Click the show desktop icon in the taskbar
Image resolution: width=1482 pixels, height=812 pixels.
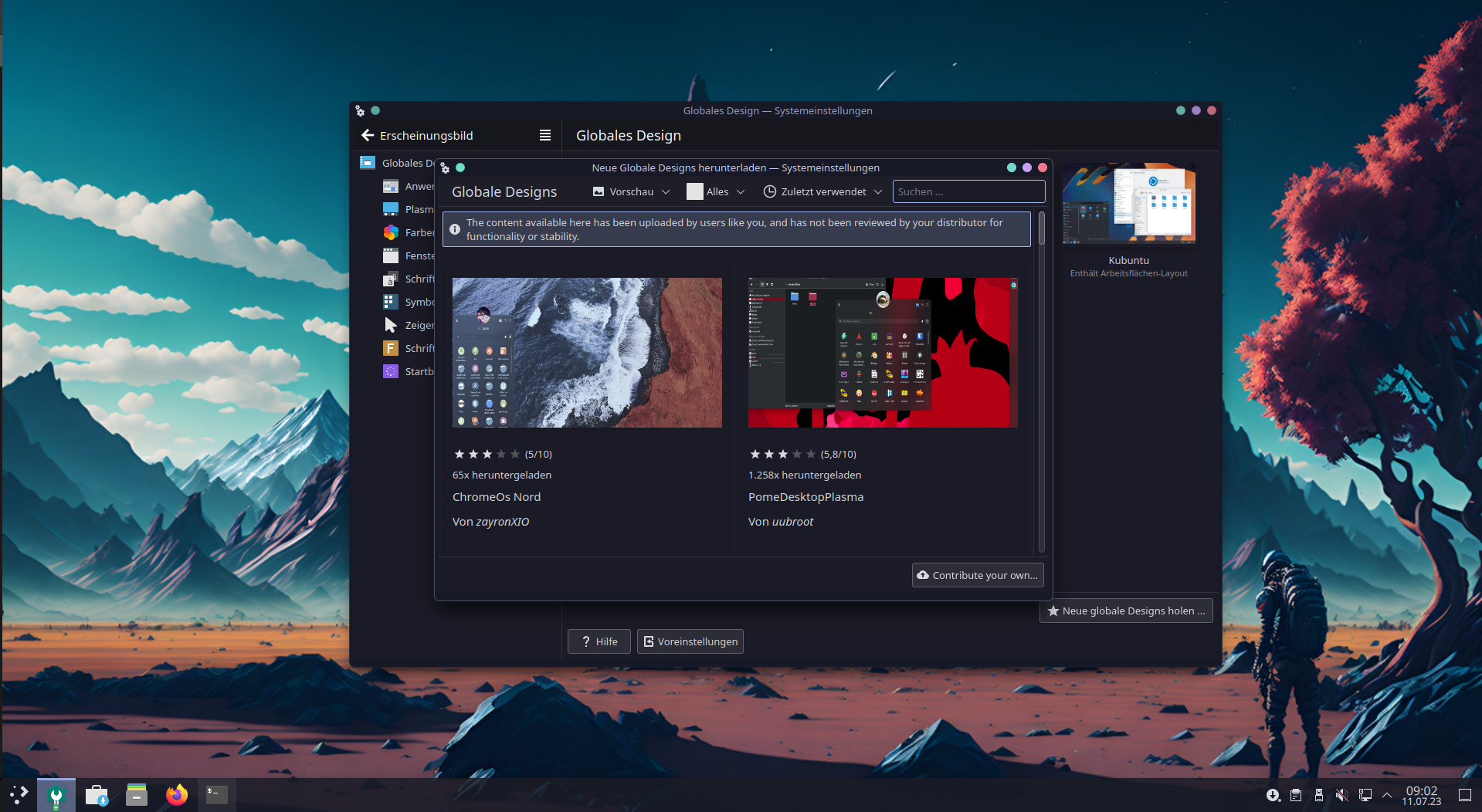coord(1464,795)
